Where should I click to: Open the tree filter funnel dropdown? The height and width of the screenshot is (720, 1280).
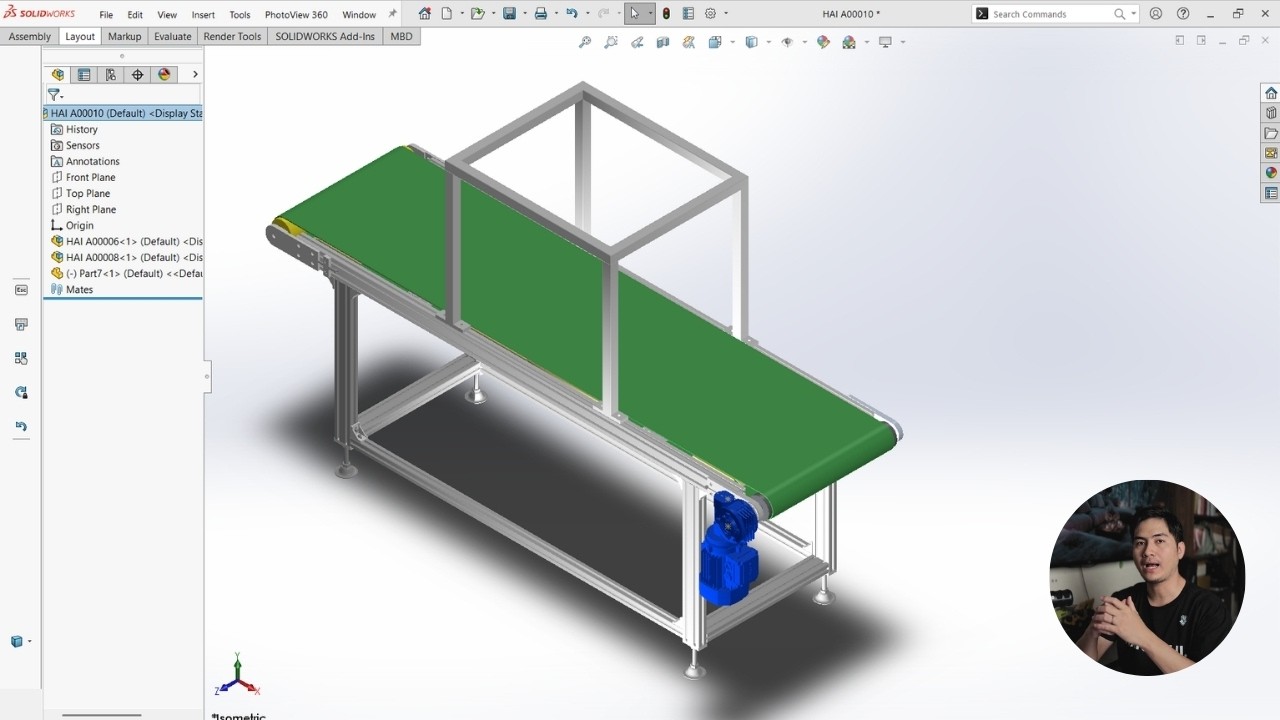pyautogui.click(x=55, y=95)
